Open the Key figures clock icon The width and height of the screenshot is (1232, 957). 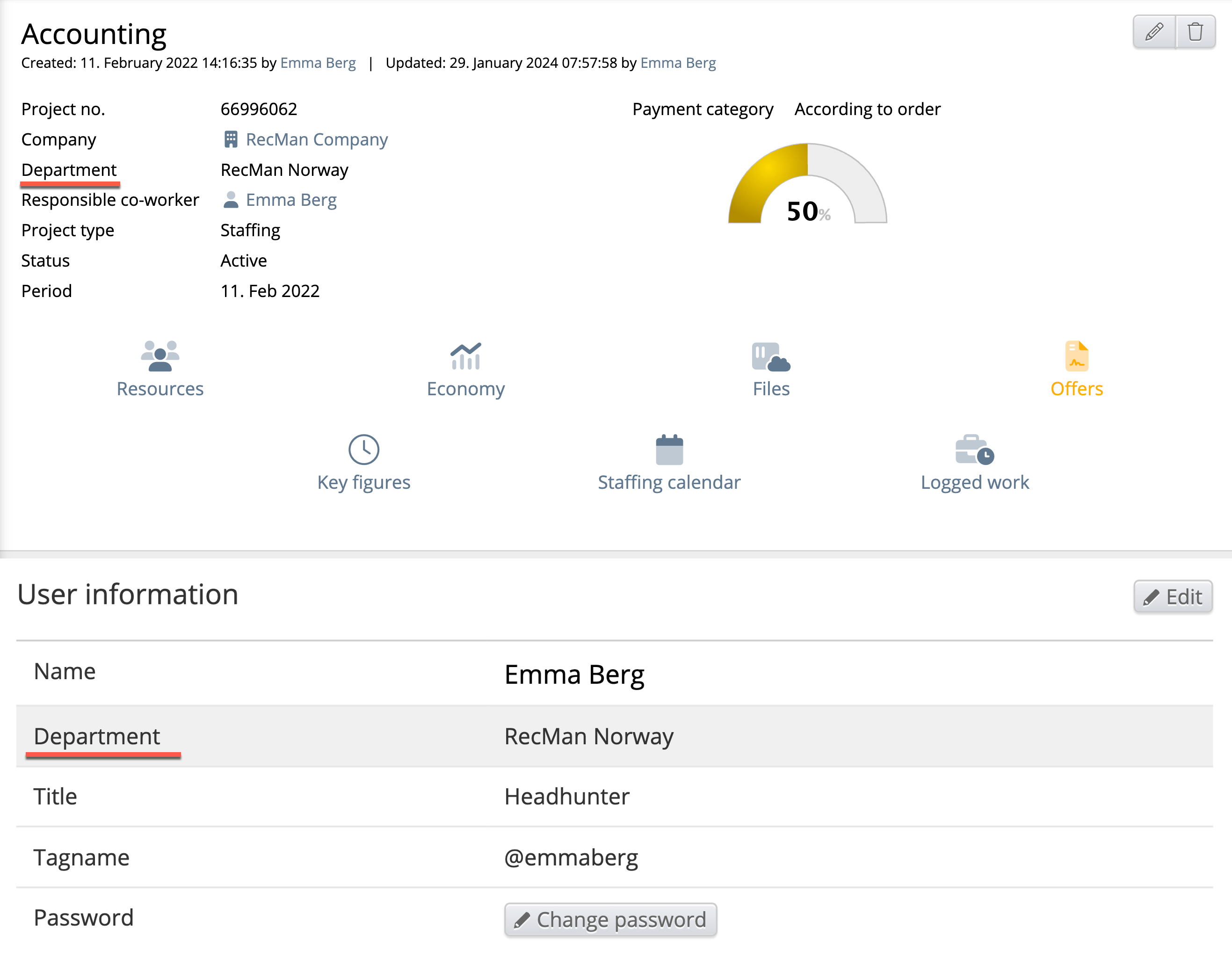coord(363,449)
